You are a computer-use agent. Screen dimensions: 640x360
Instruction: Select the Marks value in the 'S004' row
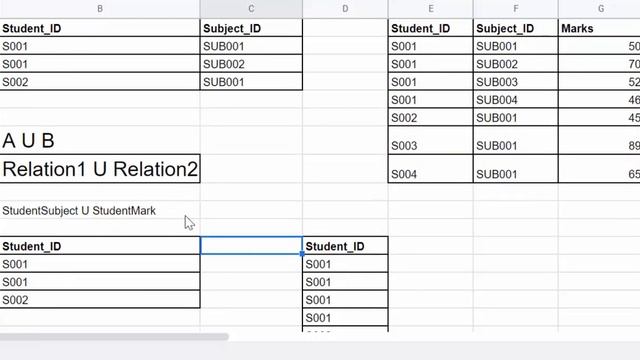click(599, 169)
